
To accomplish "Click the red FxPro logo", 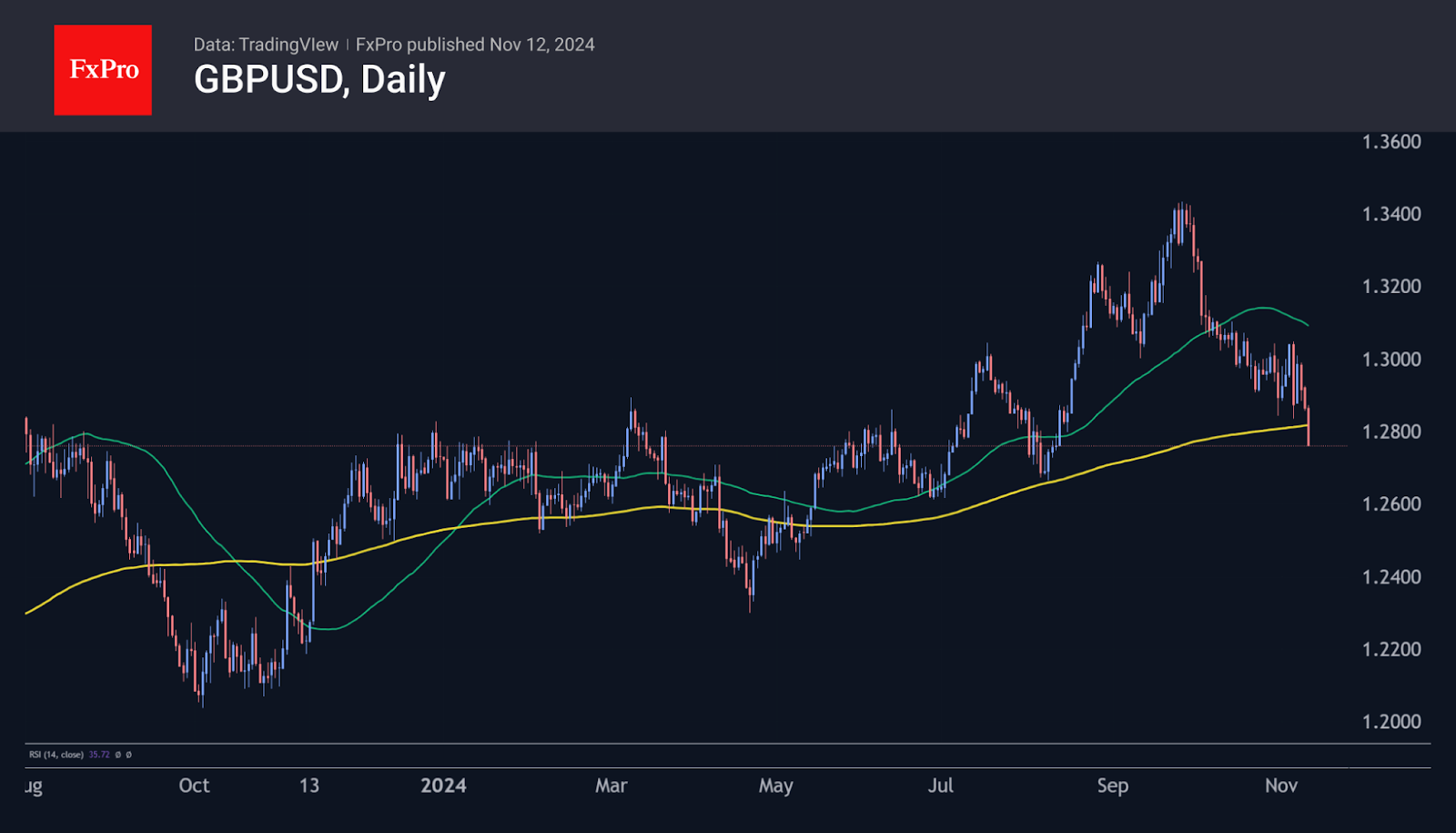I will pyautogui.click(x=103, y=70).
